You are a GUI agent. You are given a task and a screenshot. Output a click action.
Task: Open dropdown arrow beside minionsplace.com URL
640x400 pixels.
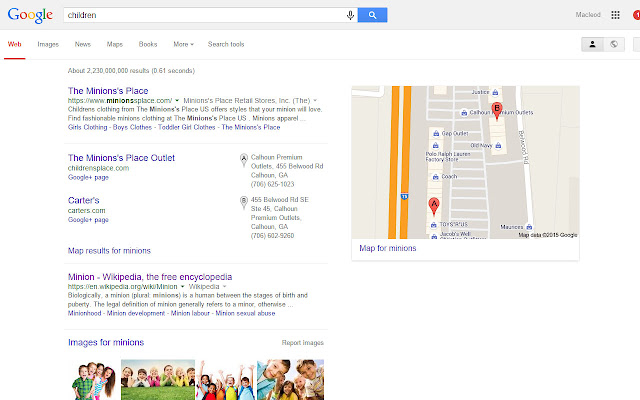click(177, 100)
